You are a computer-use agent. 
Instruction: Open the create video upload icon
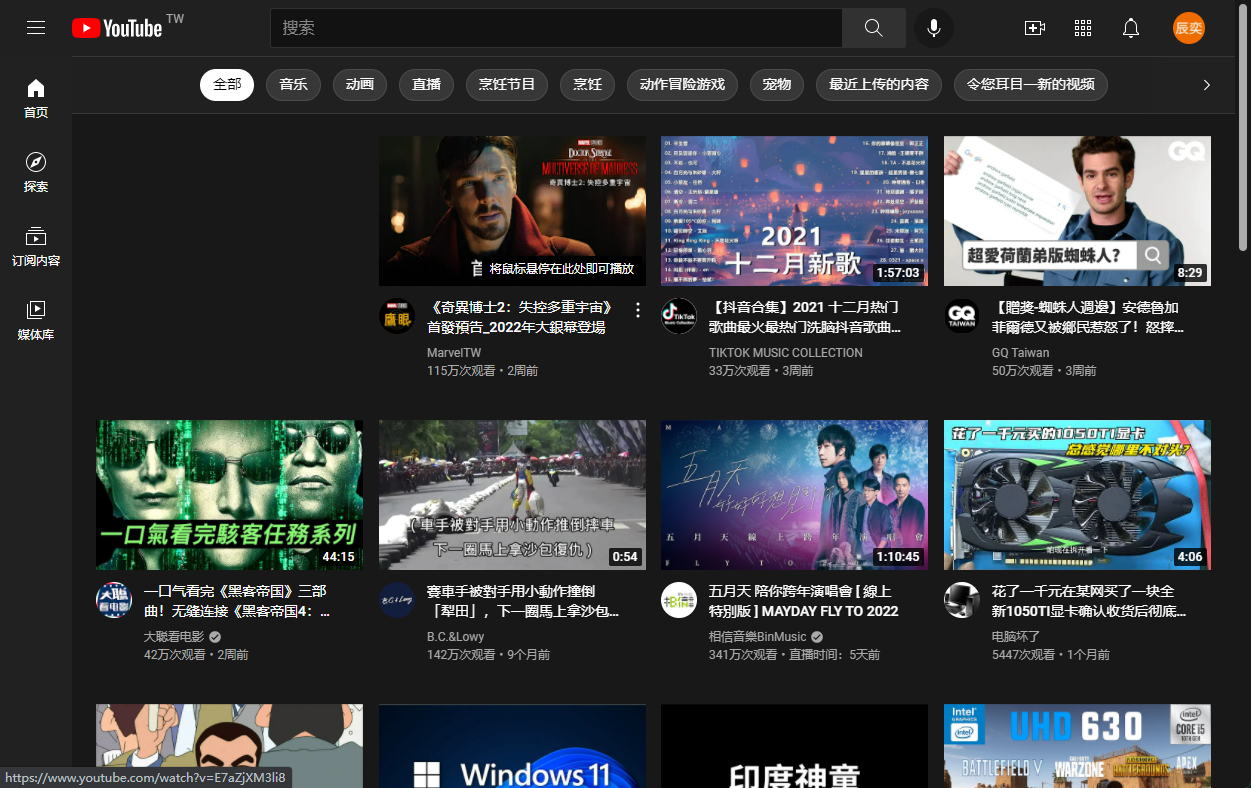[x=1035, y=27]
